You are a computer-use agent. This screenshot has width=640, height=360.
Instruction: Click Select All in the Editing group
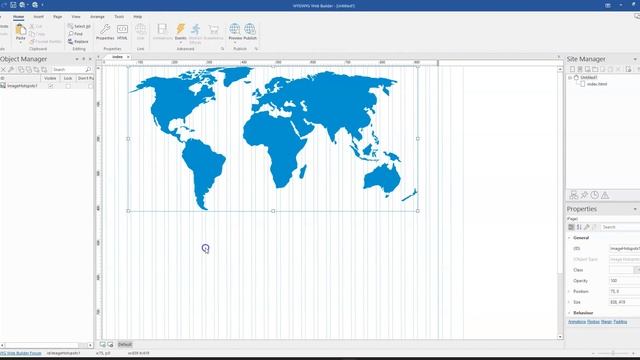point(79,26)
